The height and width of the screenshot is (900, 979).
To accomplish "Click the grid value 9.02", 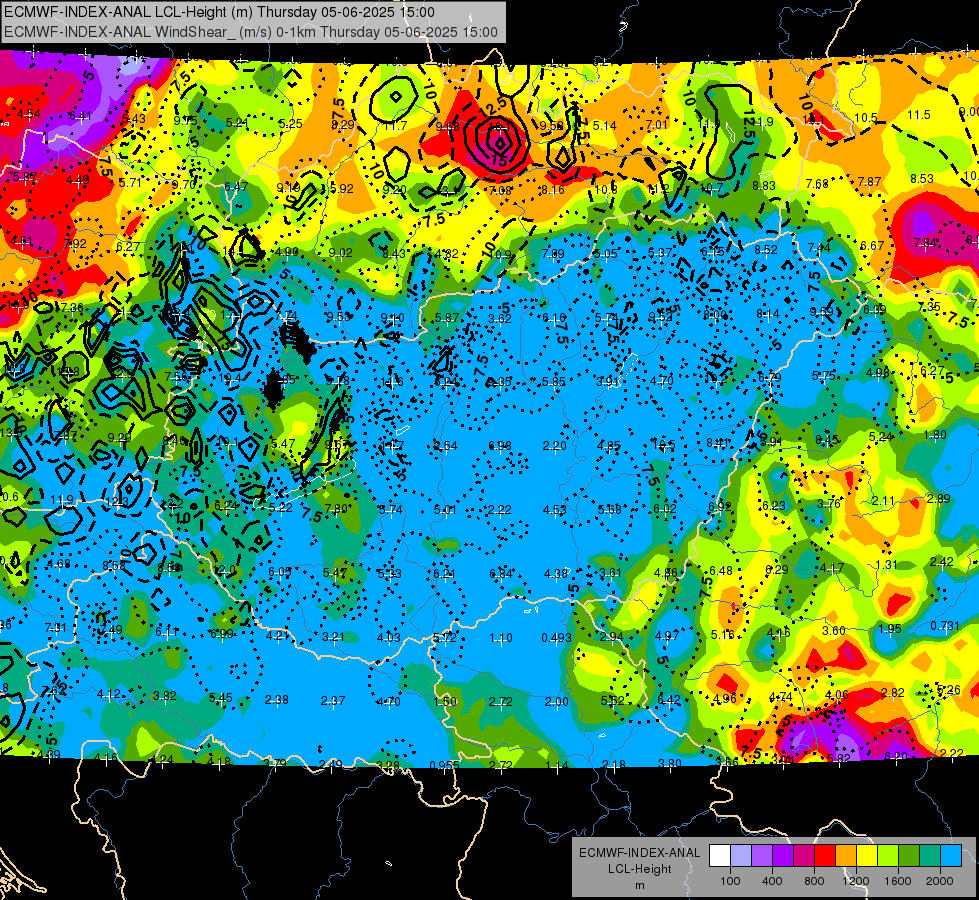I will click(x=340, y=253).
